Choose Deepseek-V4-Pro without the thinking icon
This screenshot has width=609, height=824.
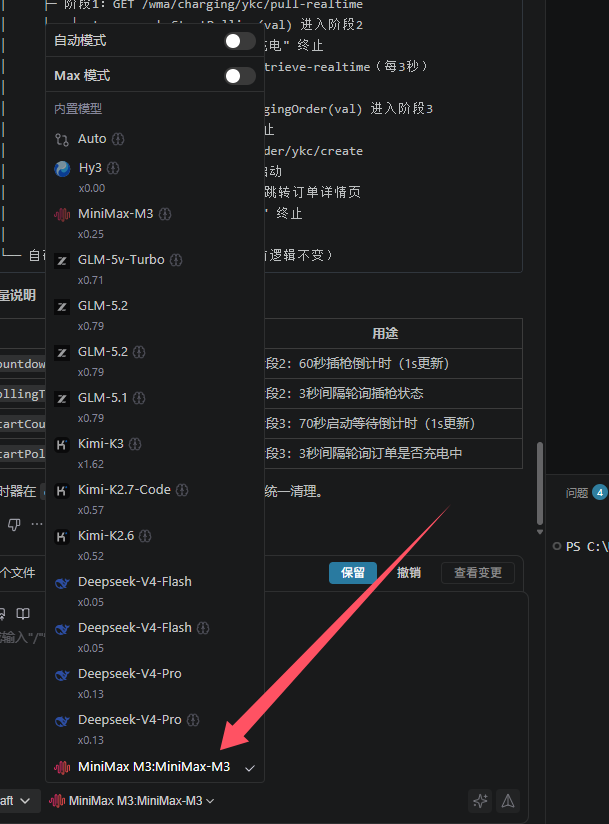click(155, 683)
